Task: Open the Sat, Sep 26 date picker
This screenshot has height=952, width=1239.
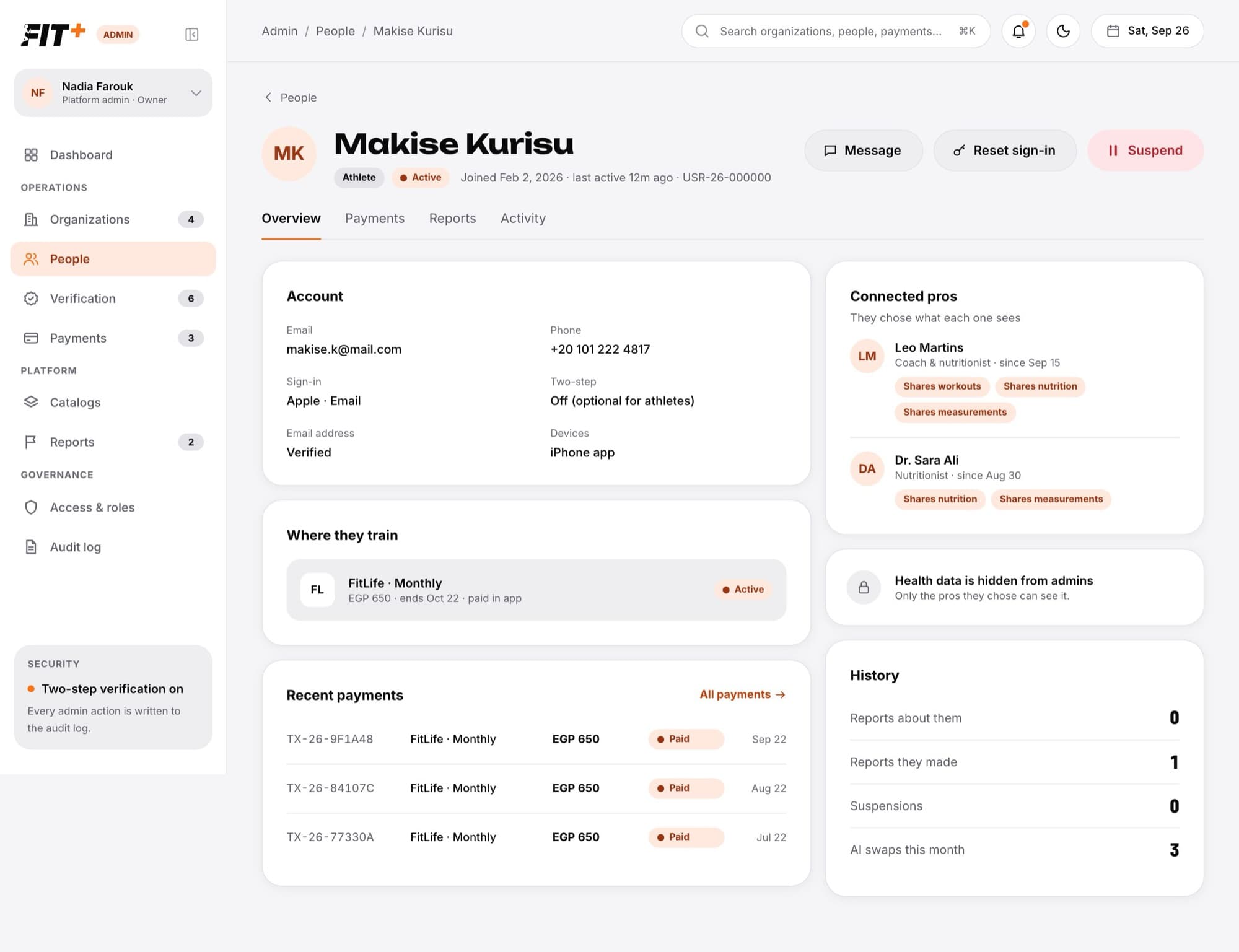Action: point(1147,31)
